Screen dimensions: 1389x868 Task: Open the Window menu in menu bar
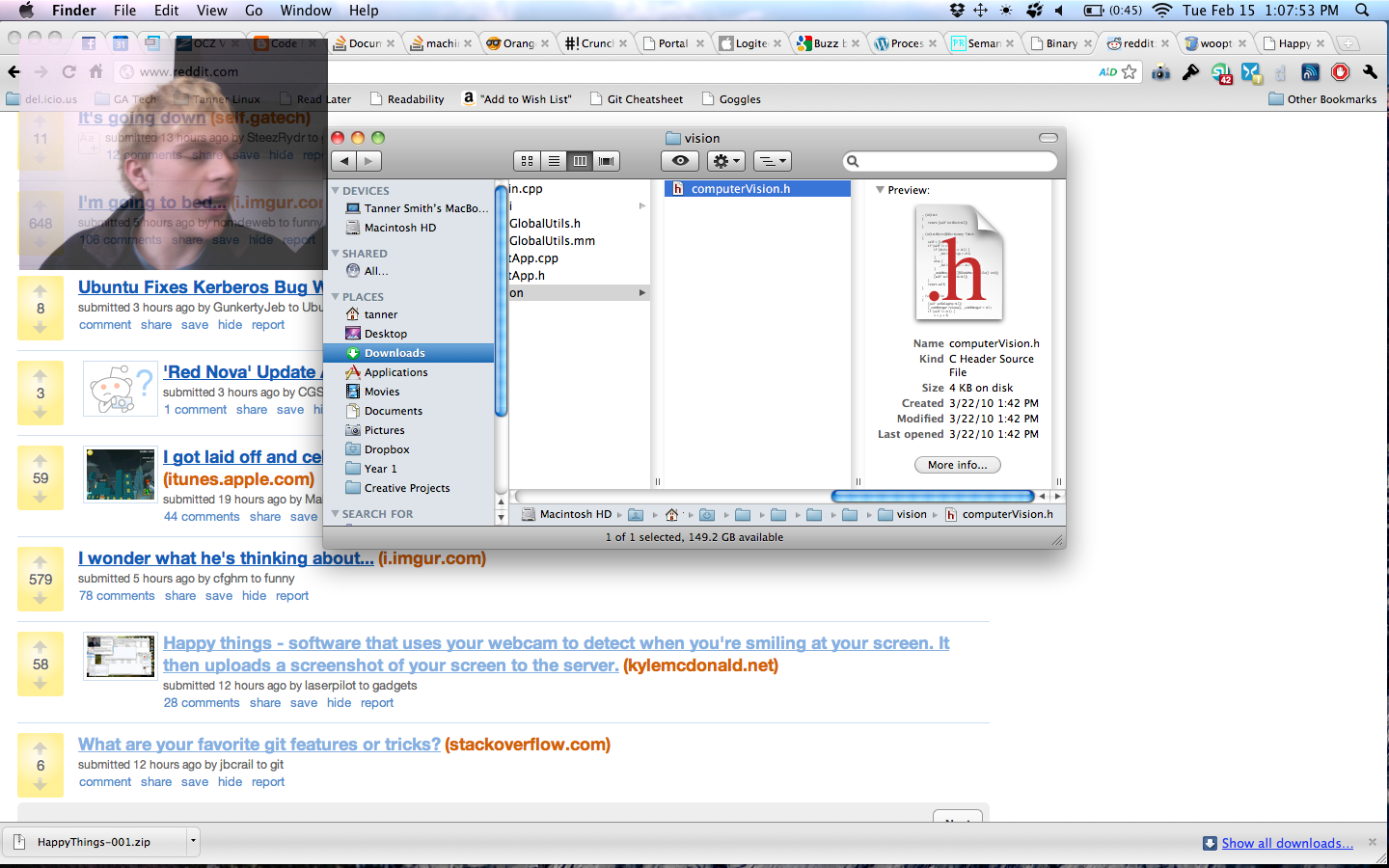306,11
